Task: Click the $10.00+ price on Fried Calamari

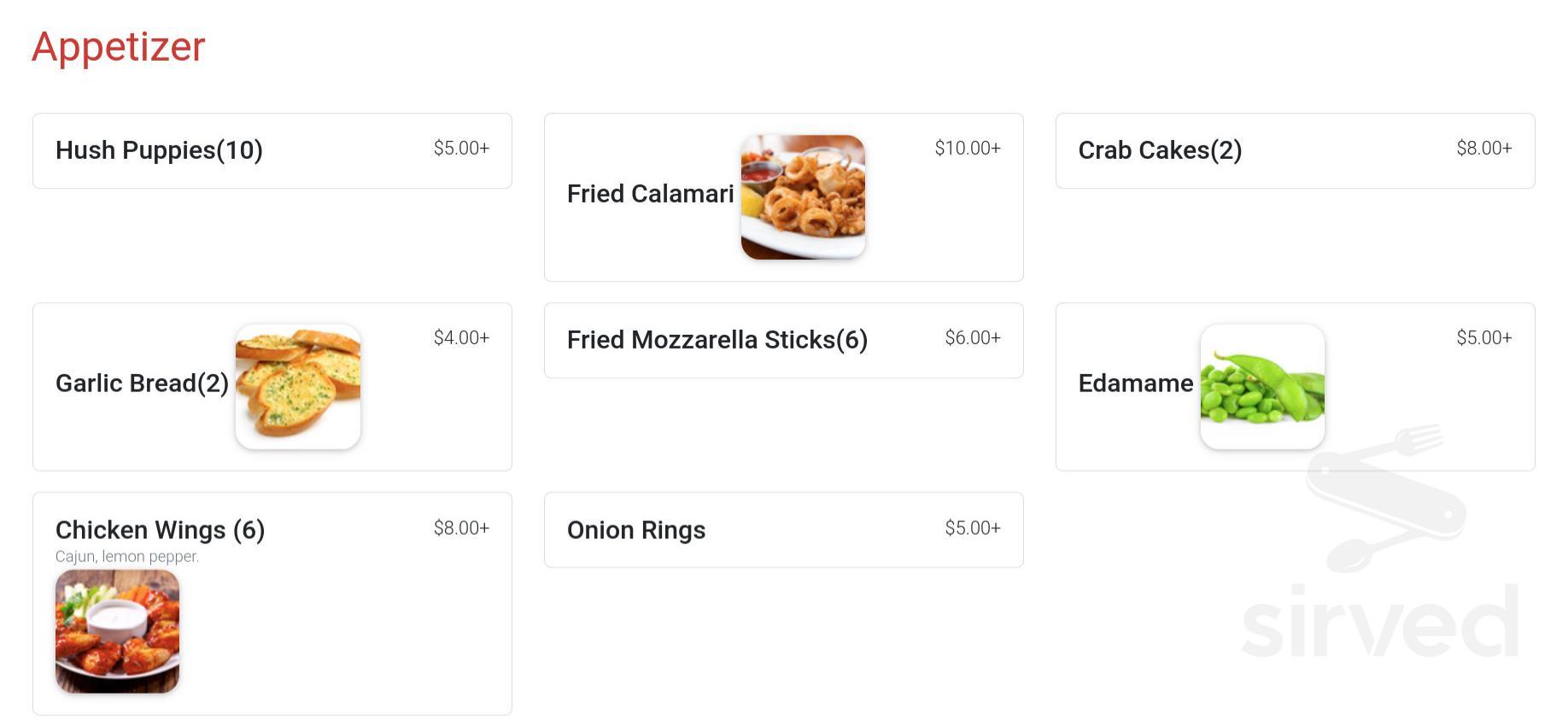Action: pos(968,147)
